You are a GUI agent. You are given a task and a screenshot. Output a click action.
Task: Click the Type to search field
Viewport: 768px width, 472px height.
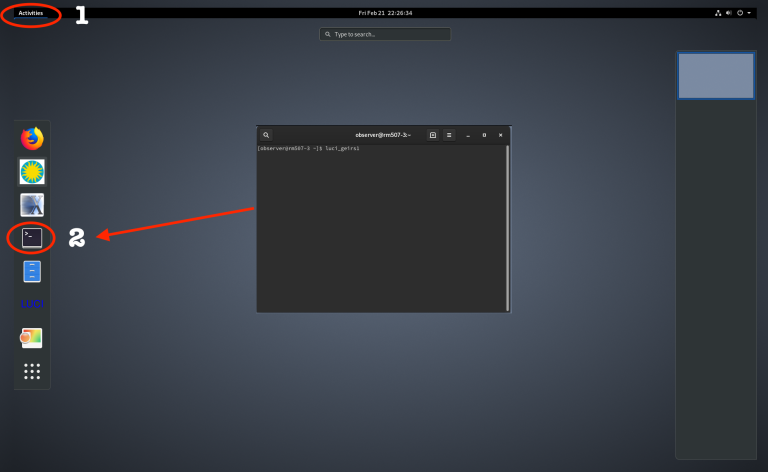click(385, 34)
